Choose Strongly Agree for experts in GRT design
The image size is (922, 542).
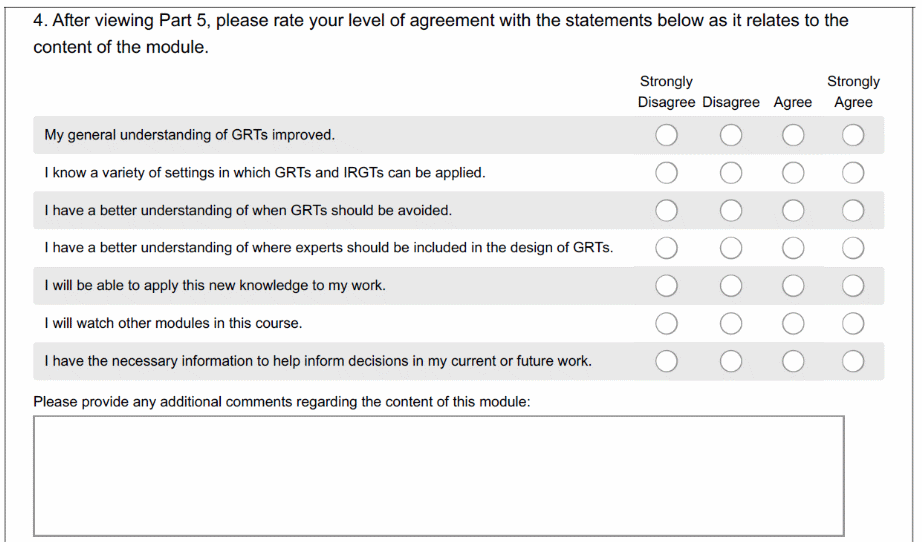pos(853,248)
